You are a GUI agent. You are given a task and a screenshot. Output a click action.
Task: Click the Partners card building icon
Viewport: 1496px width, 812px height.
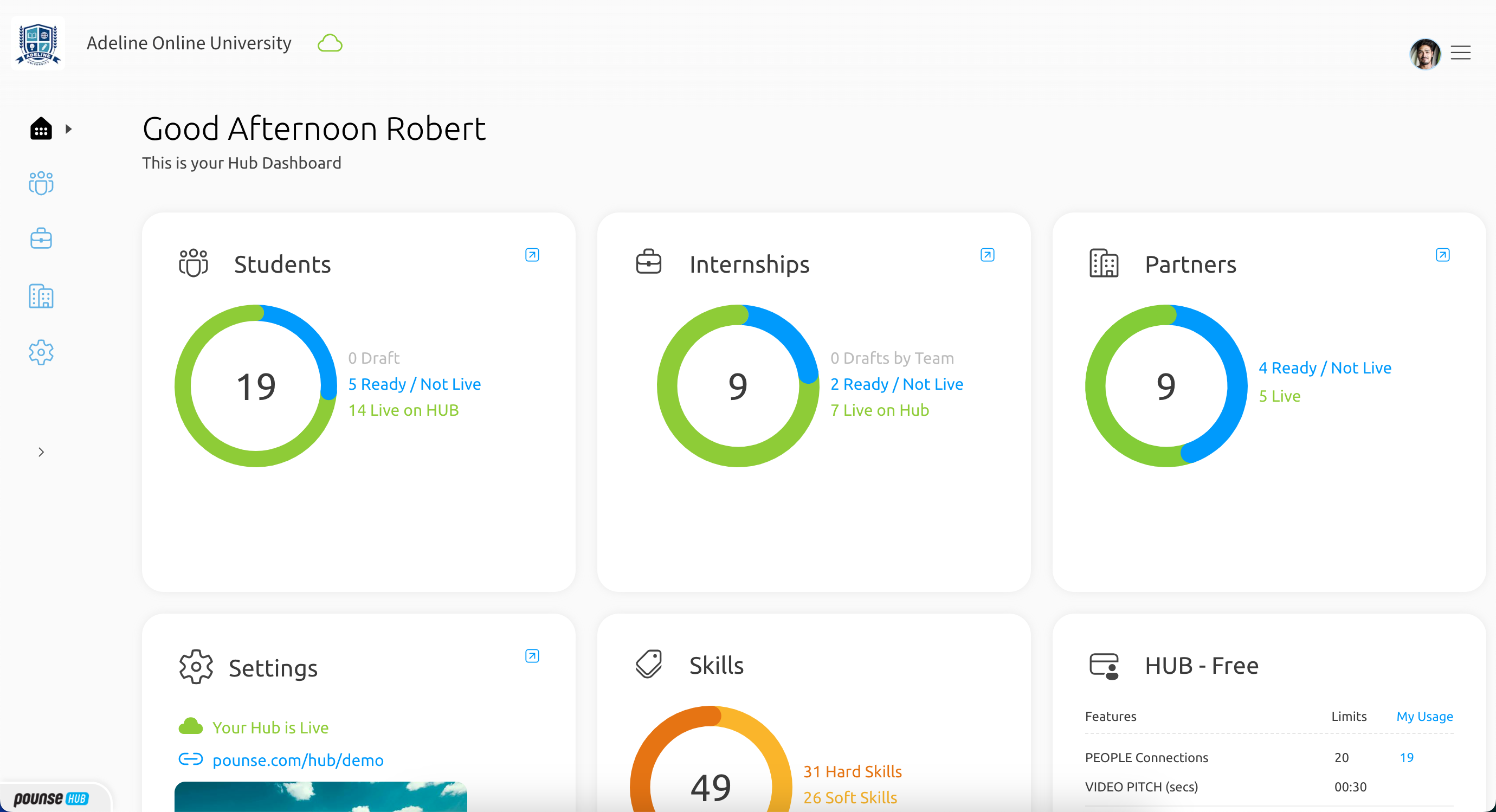1104,263
